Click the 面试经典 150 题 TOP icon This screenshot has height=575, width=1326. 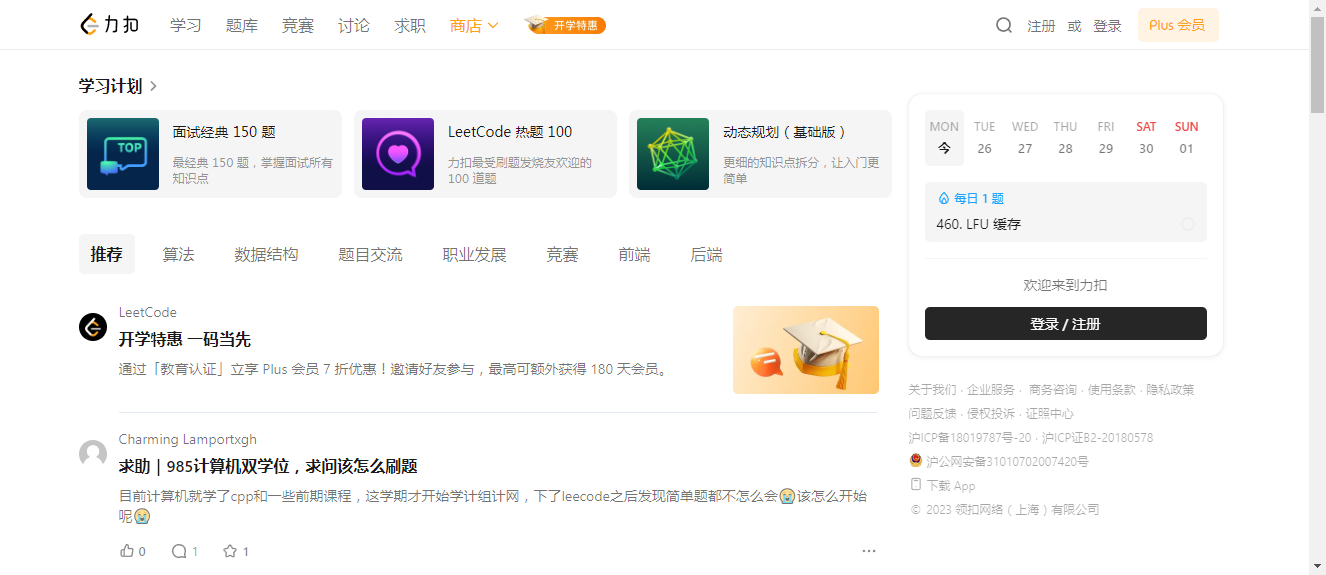click(x=123, y=154)
